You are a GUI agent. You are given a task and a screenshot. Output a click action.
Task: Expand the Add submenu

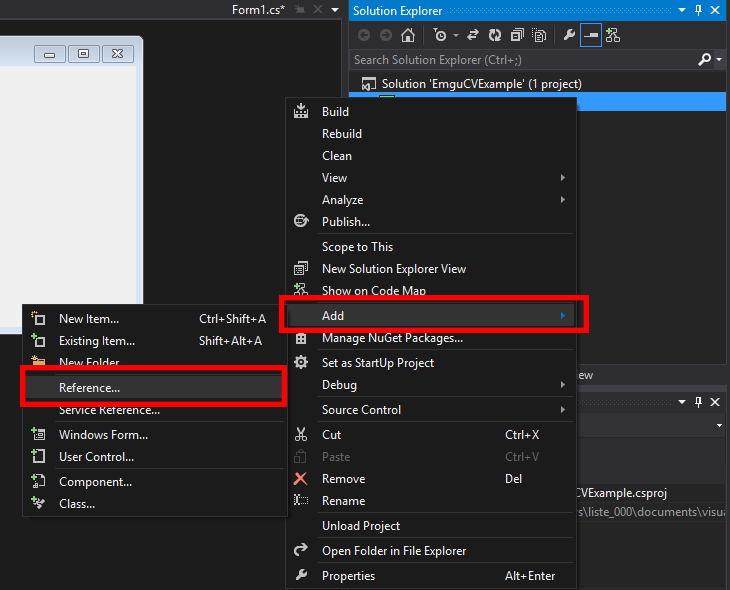[x=431, y=315]
